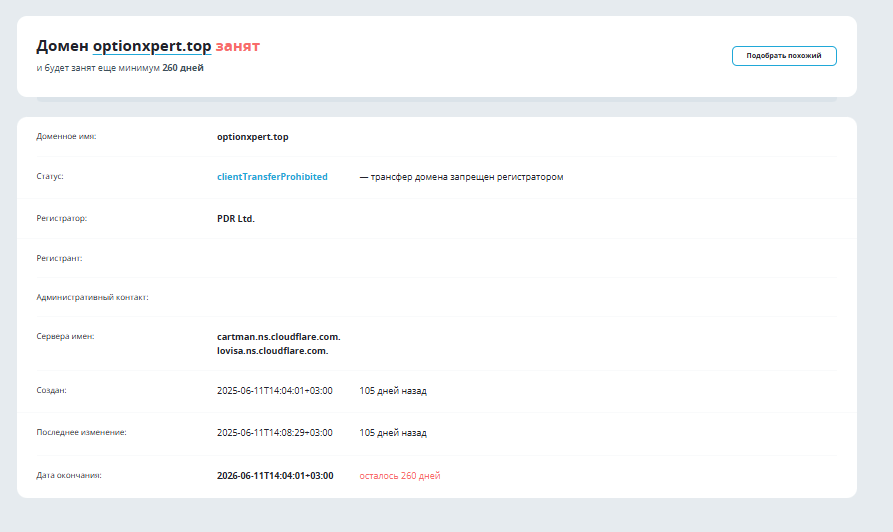Click the clientTransferProhibited status link
893x532 pixels.
tap(272, 177)
